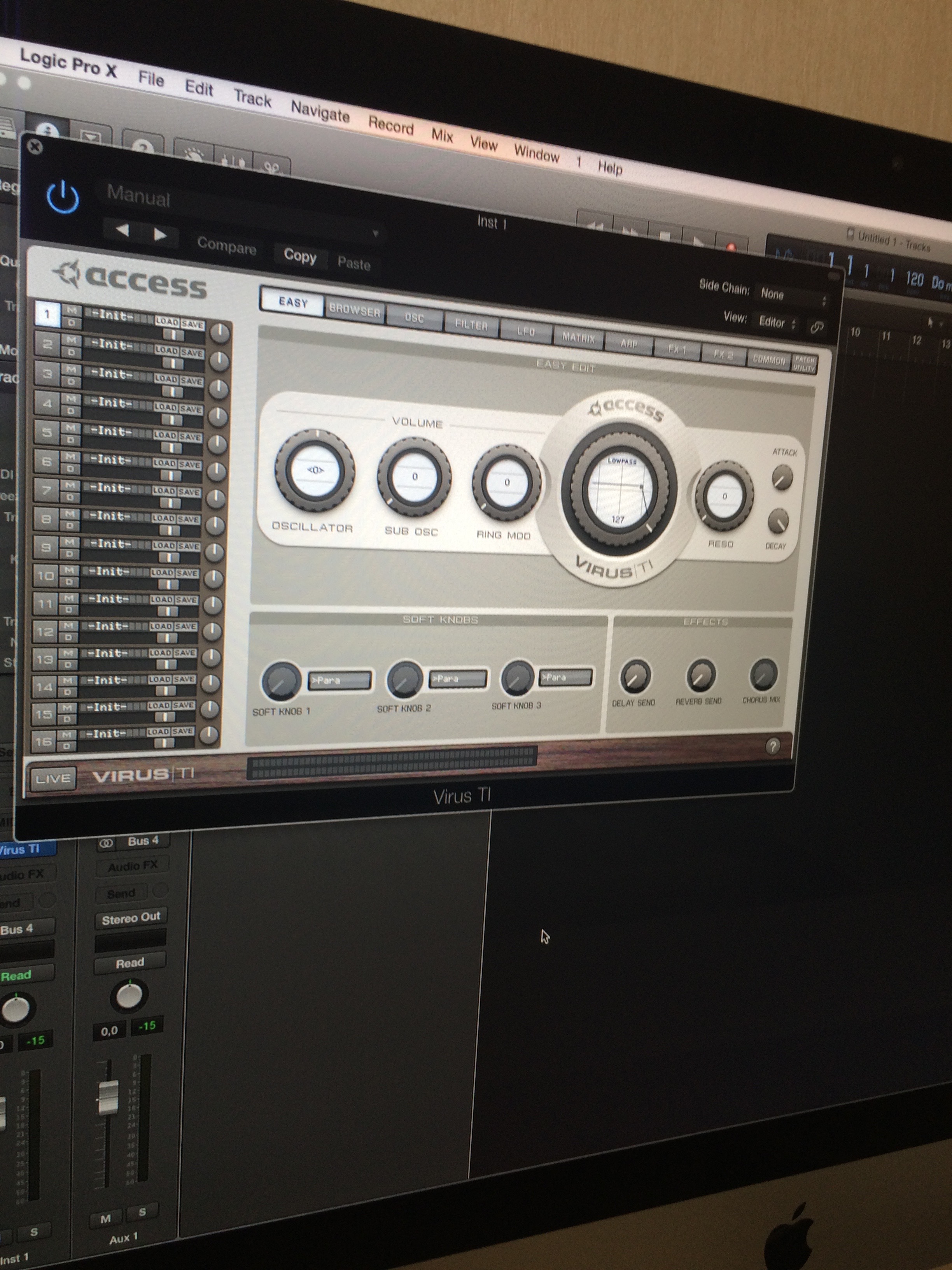This screenshot has height=1270, width=952.
Task: Open the help question mark icon in Virus TI
Action: (x=772, y=746)
